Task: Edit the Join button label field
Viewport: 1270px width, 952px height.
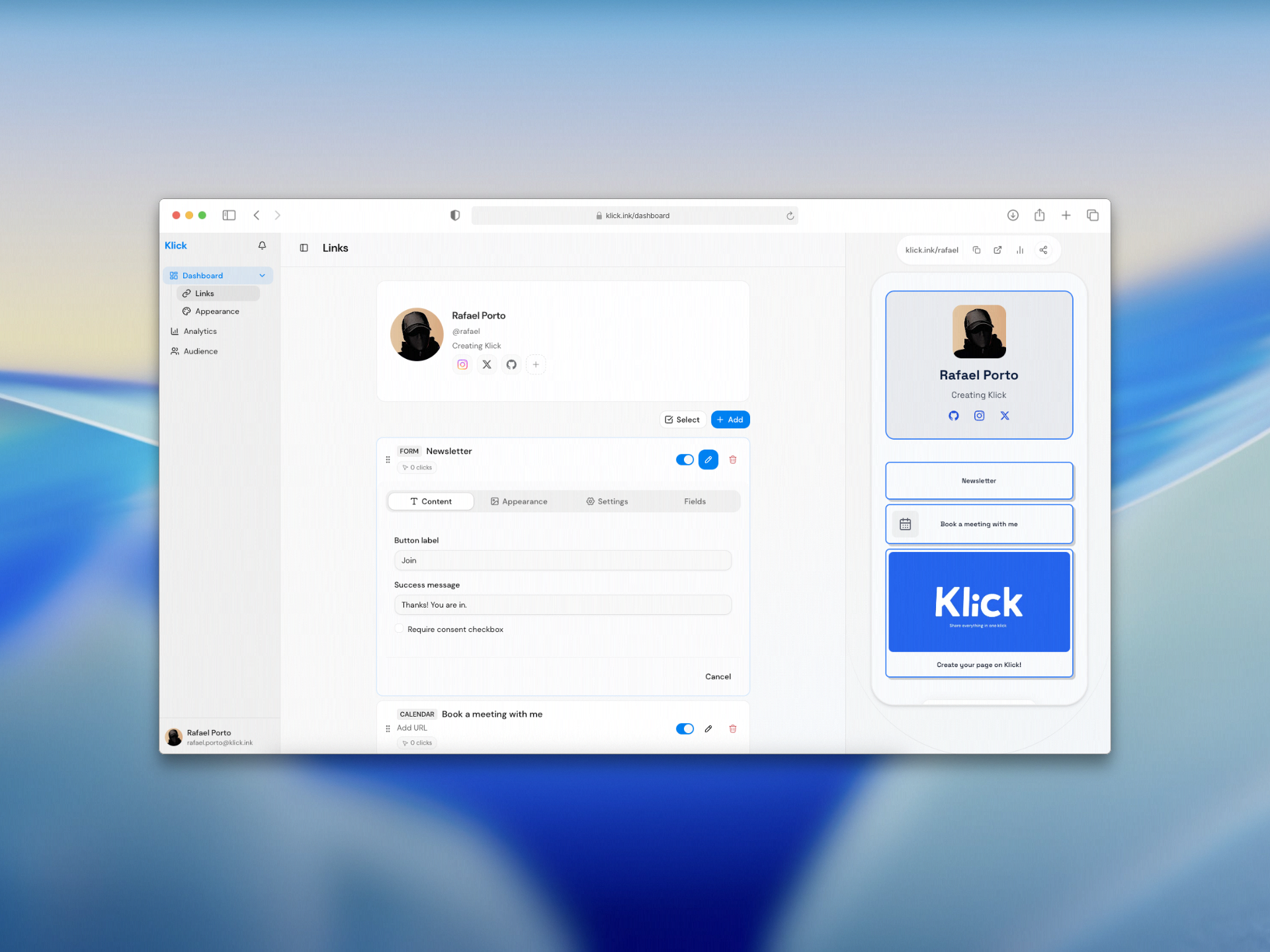Action: point(562,560)
